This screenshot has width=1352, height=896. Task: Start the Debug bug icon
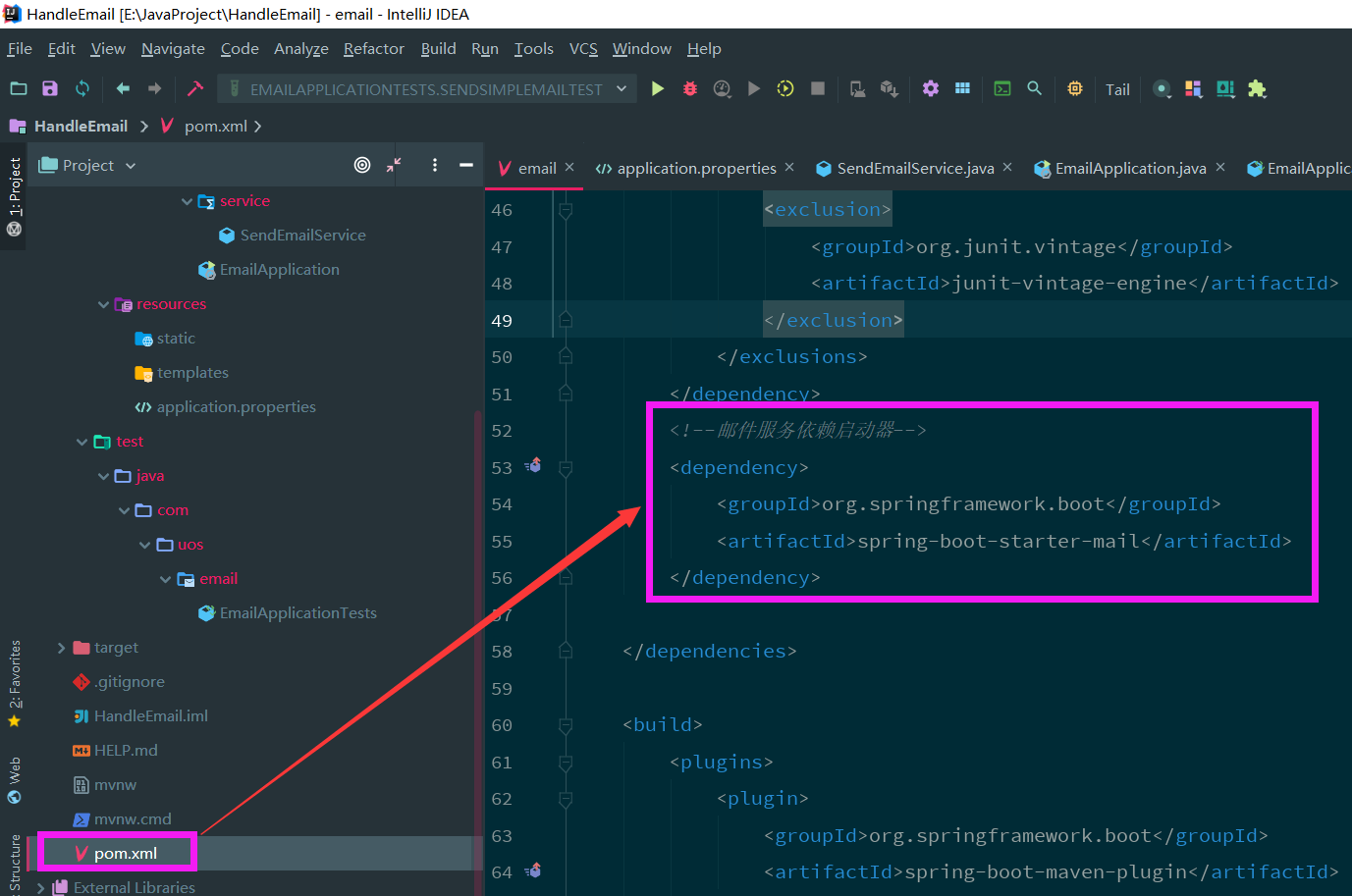[690, 89]
